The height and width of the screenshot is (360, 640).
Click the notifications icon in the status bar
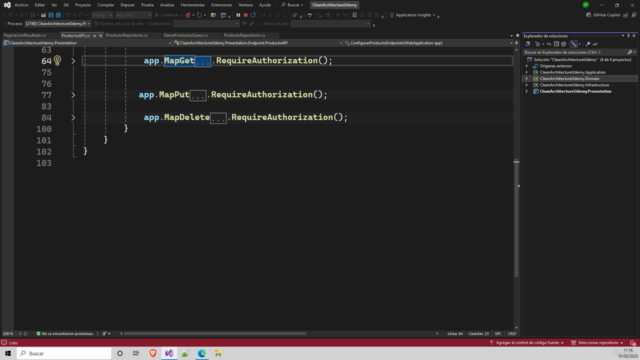click(633, 343)
